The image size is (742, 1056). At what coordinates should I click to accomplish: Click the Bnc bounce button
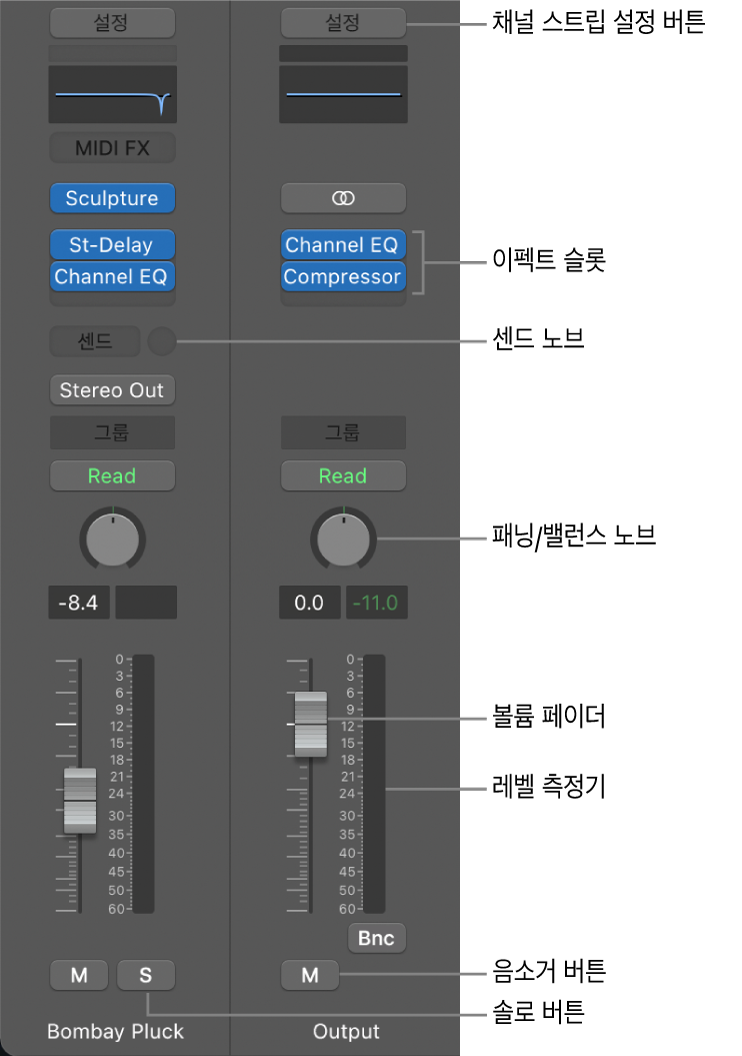(x=376, y=937)
